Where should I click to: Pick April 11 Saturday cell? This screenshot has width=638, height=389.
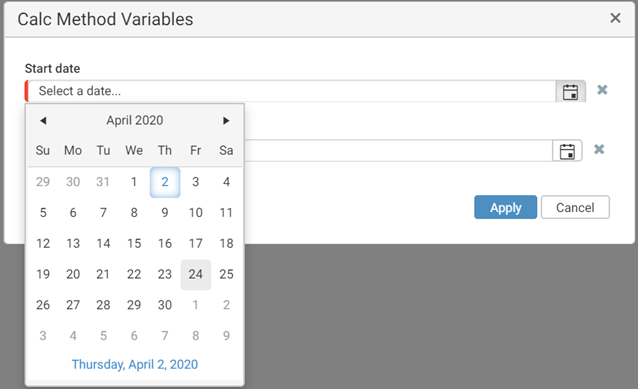point(226,213)
